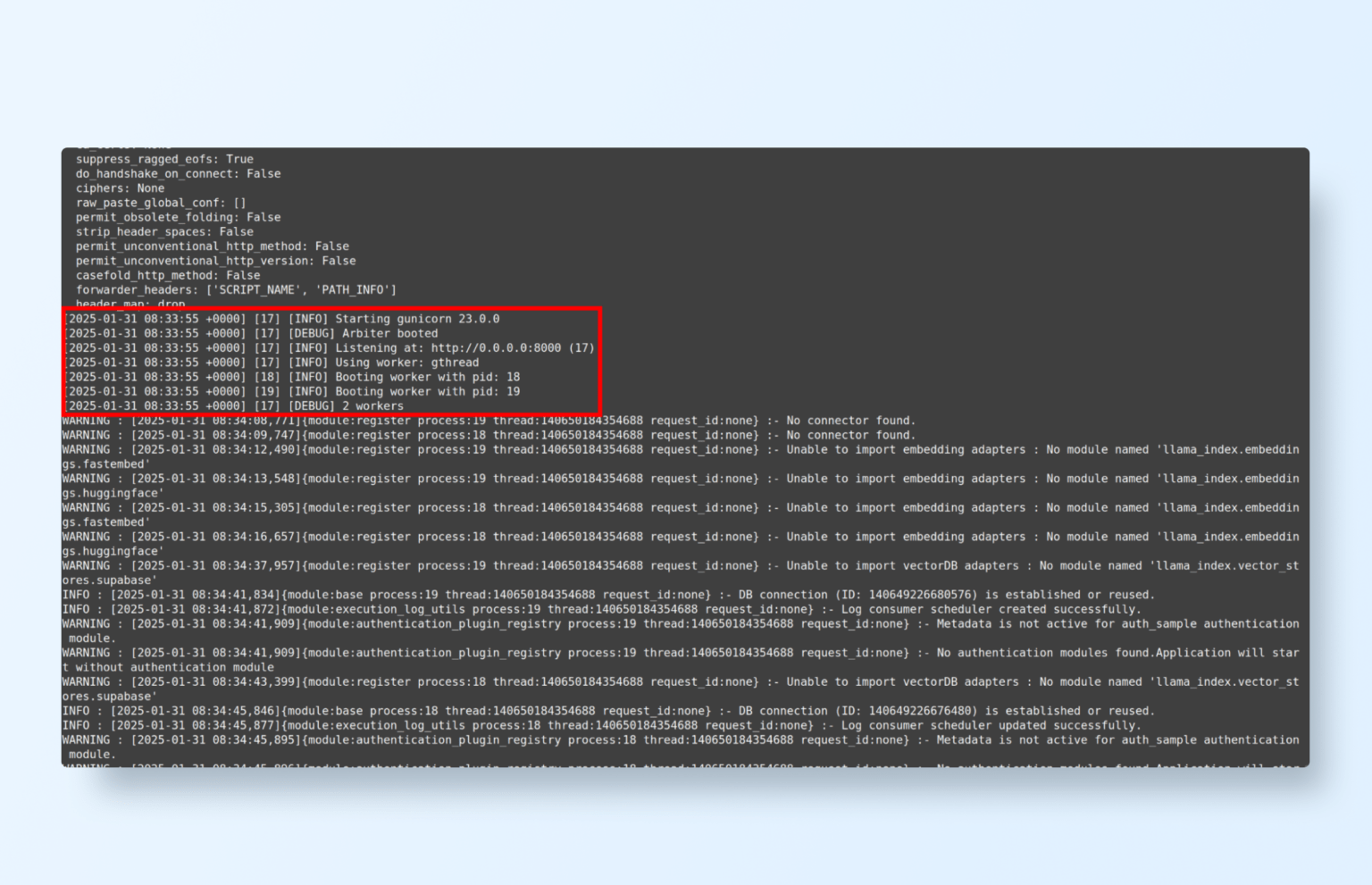The height and width of the screenshot is (885, 1372).
Task: Click inside the red highlighted log region
Action: coord(330,362)
